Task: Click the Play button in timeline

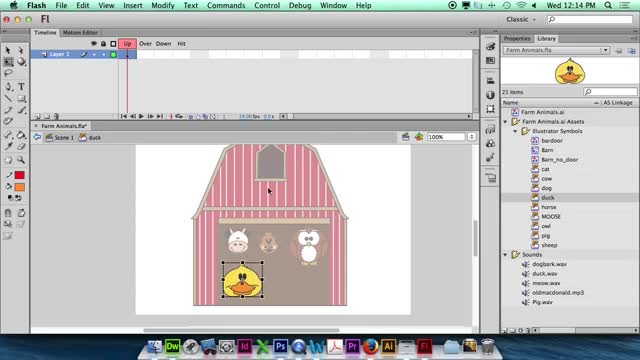Action: (x=141, y=116)
